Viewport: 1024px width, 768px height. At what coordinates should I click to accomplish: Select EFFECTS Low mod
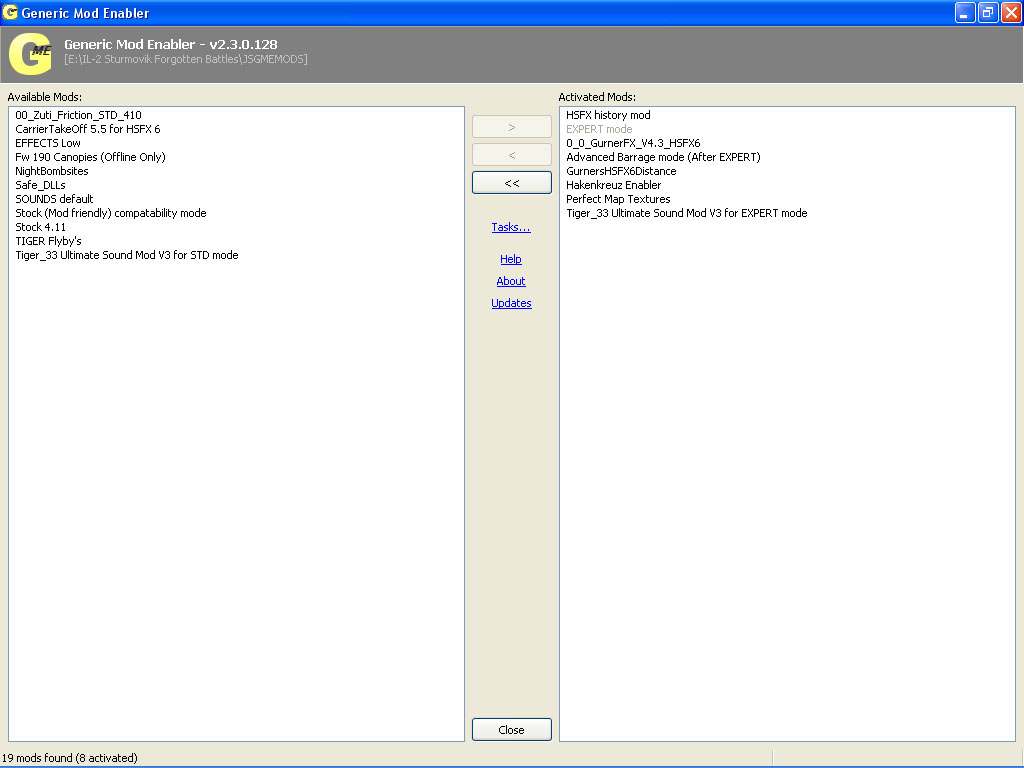tap(48, 143)
